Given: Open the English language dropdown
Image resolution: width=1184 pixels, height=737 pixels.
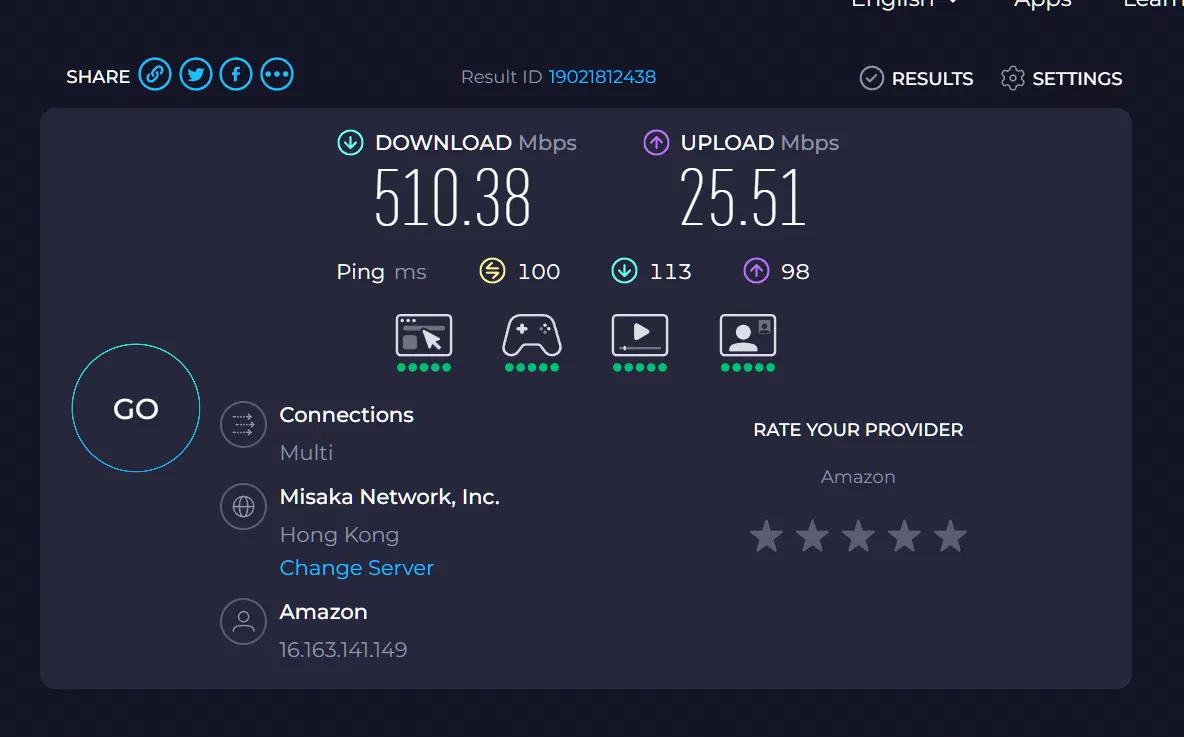Looking at the screenshot, I should coord(904,4).
